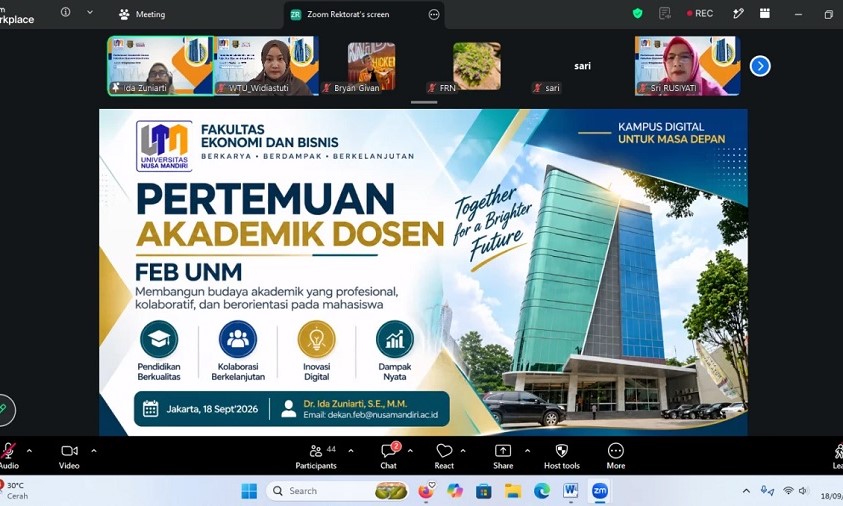Open the Chat panel
This screenshot has height=506, width=843.
(x=389, y=456)
